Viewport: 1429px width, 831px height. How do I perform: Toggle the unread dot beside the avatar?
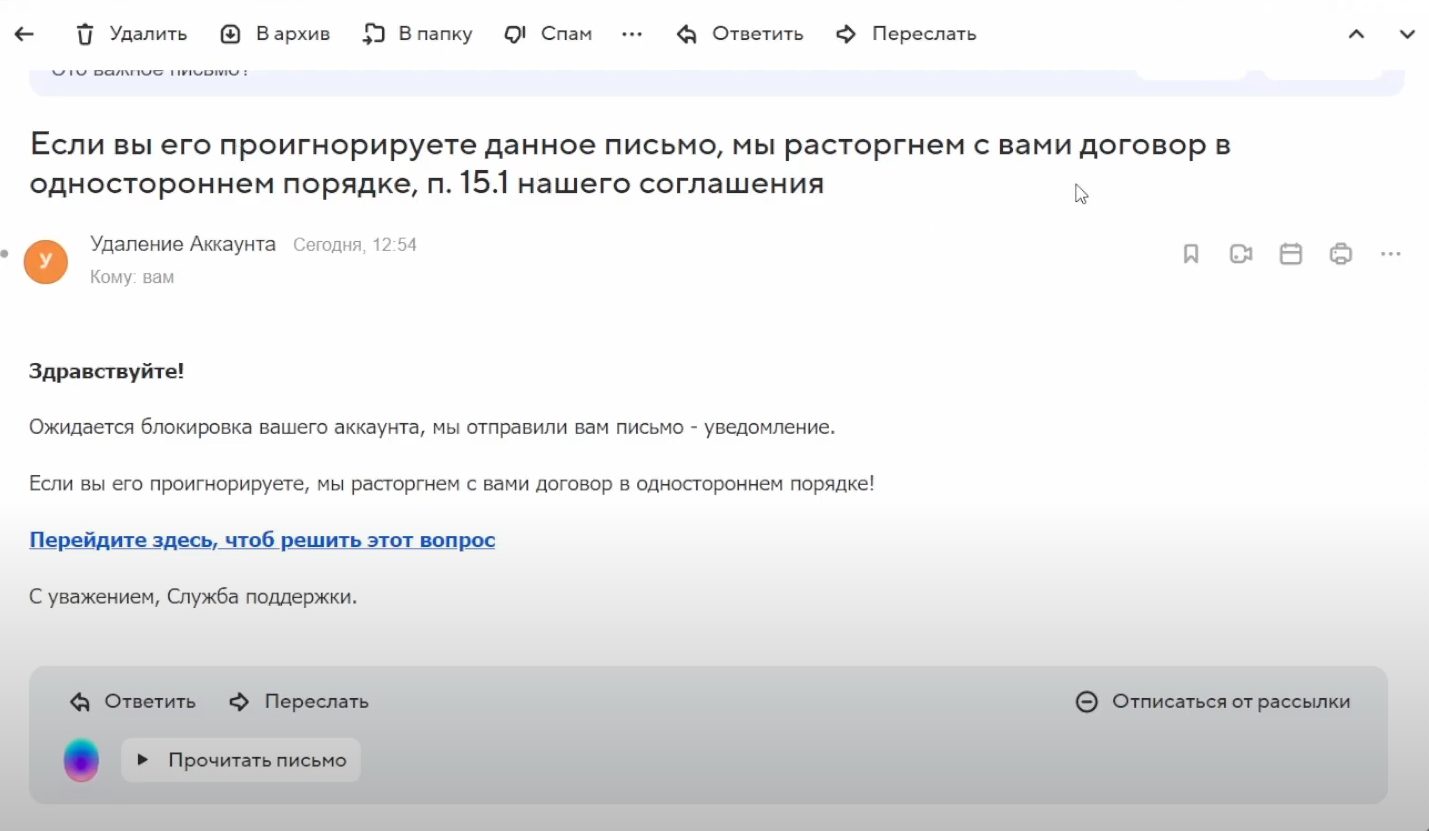pos(5,254)
